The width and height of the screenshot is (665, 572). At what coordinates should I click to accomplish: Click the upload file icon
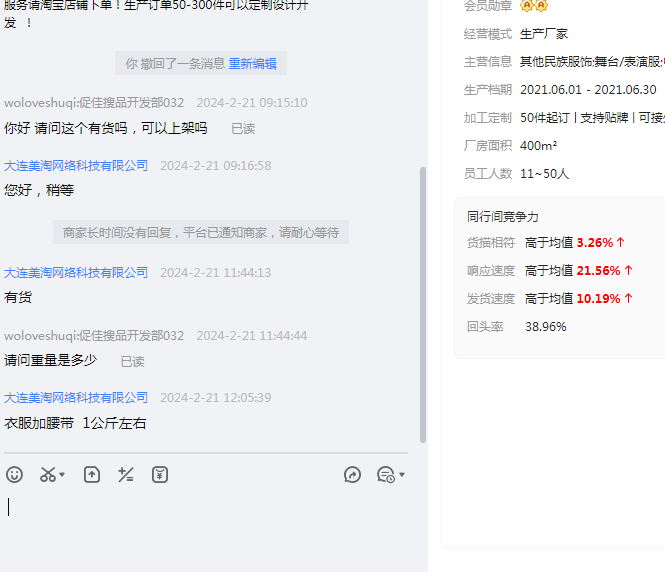point(92,475)
